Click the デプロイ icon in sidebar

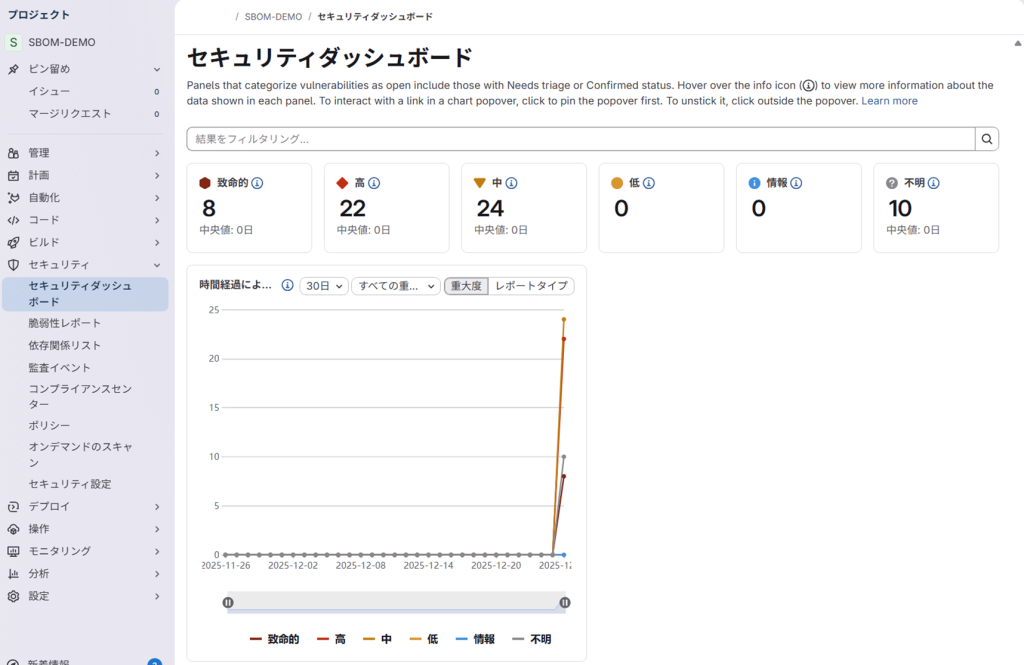pyautogui.click(x=13, y=506)
